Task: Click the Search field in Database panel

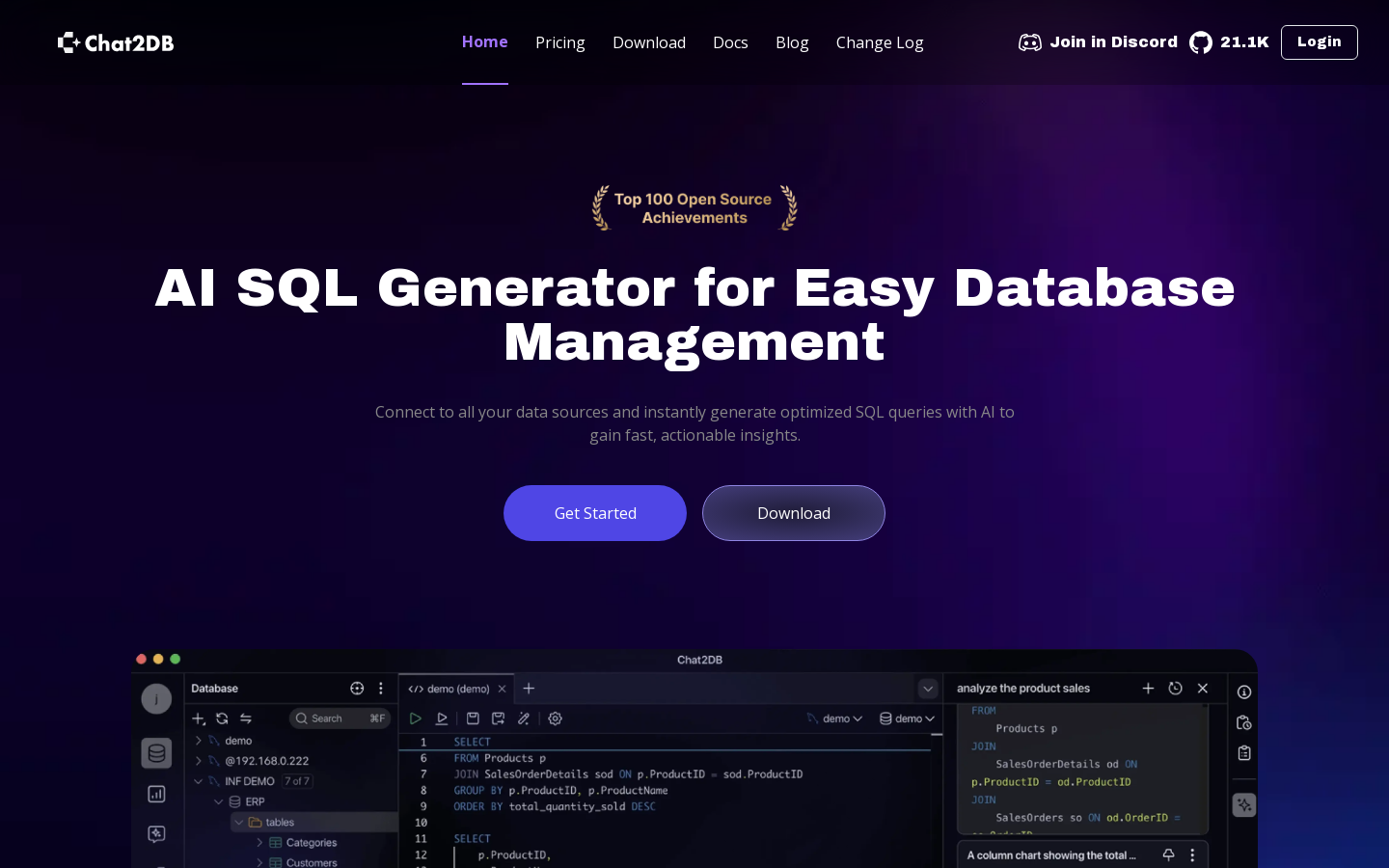Action: click(x=340, y=719)
